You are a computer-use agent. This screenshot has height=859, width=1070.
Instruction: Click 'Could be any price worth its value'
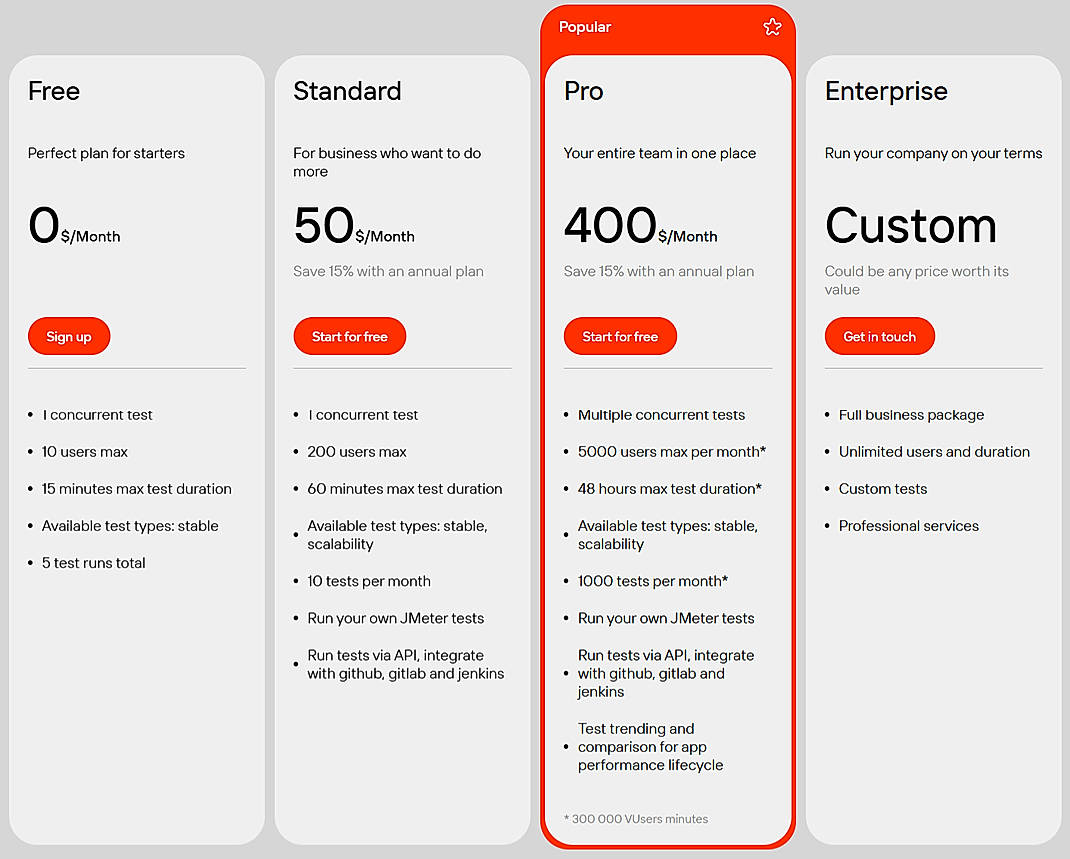coord(916,280)
